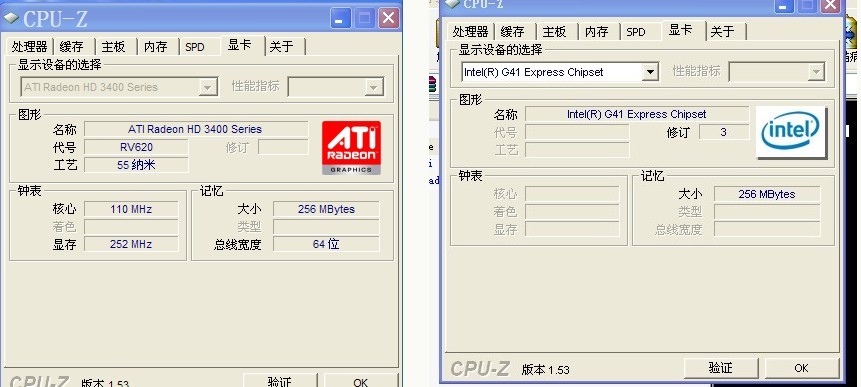Screen dimensions: 861x387
Task: Open the 处理器 tab in left CPU-Z window
Action: pos(30,47)
